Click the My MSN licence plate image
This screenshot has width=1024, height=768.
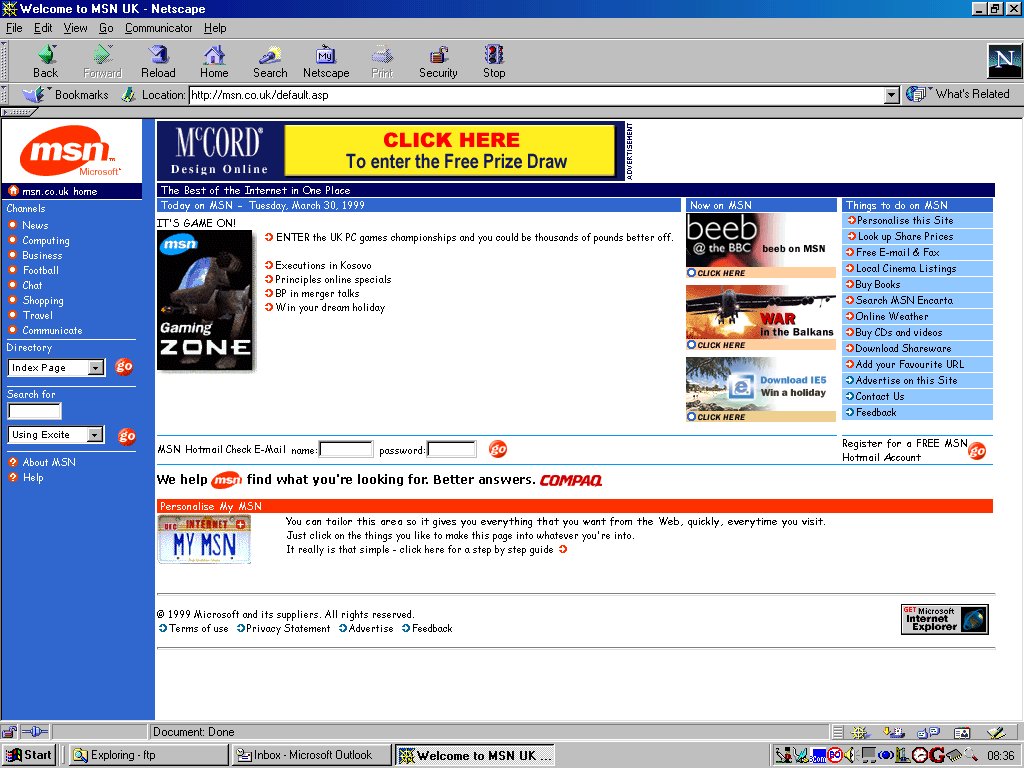pyautogui.click(x=204, y=539)
